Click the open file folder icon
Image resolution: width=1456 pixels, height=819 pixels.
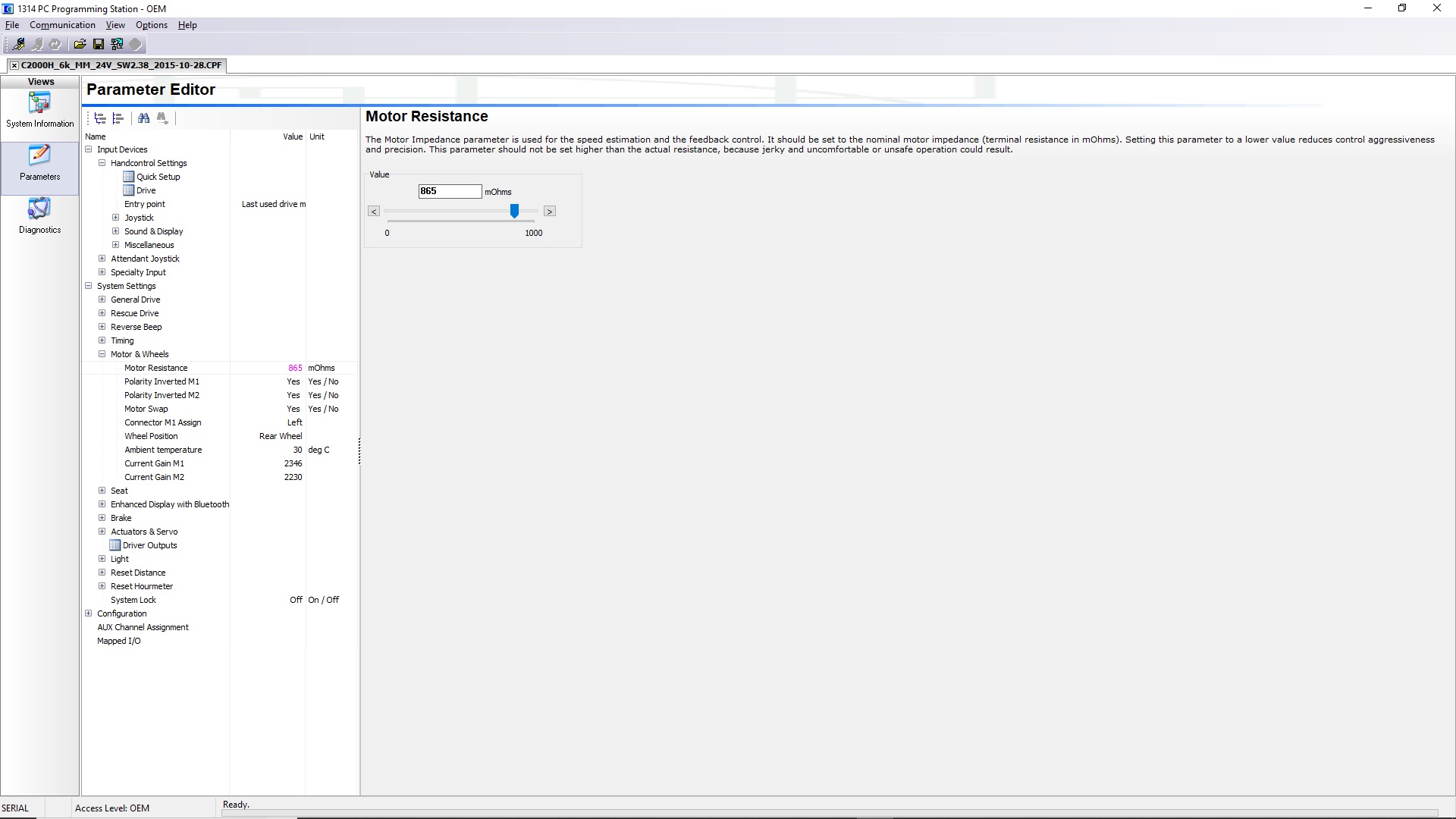pyautogui.click(x=80, y=44)
